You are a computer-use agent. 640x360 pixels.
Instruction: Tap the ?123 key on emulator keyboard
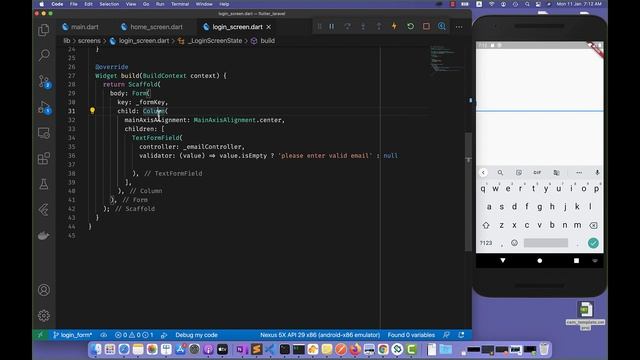click(x=486, y=243)
